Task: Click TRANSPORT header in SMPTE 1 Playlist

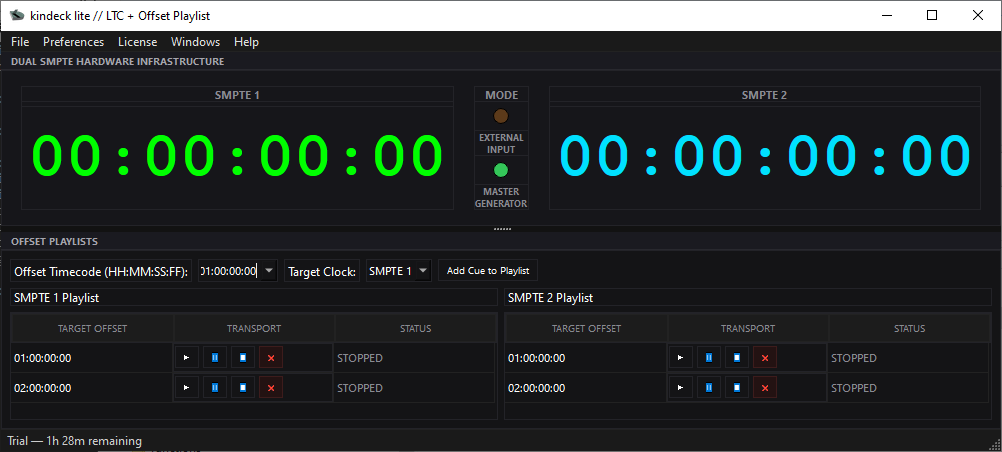Action: coord(254,329)
